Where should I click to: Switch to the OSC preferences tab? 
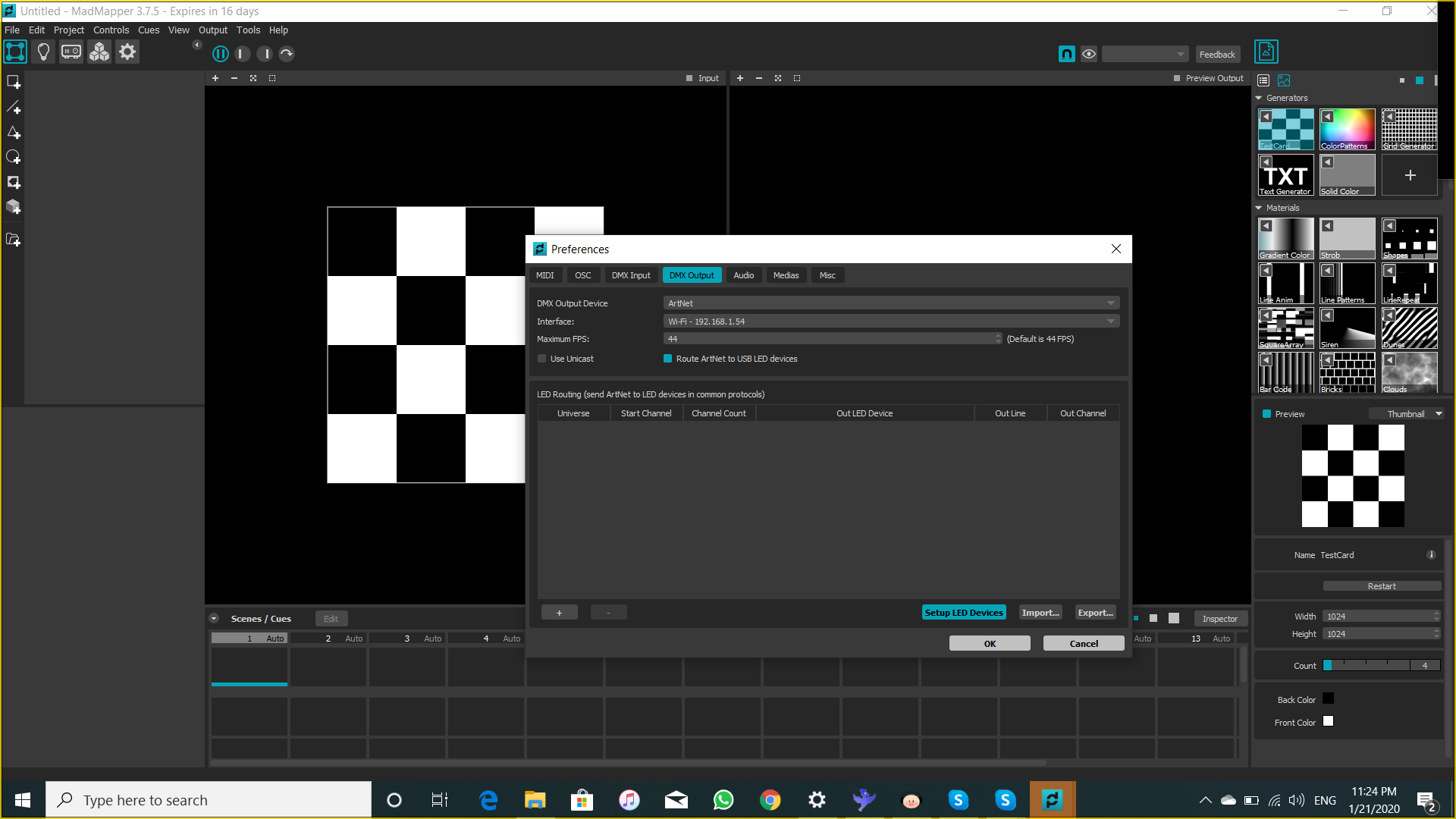point(582,274)
